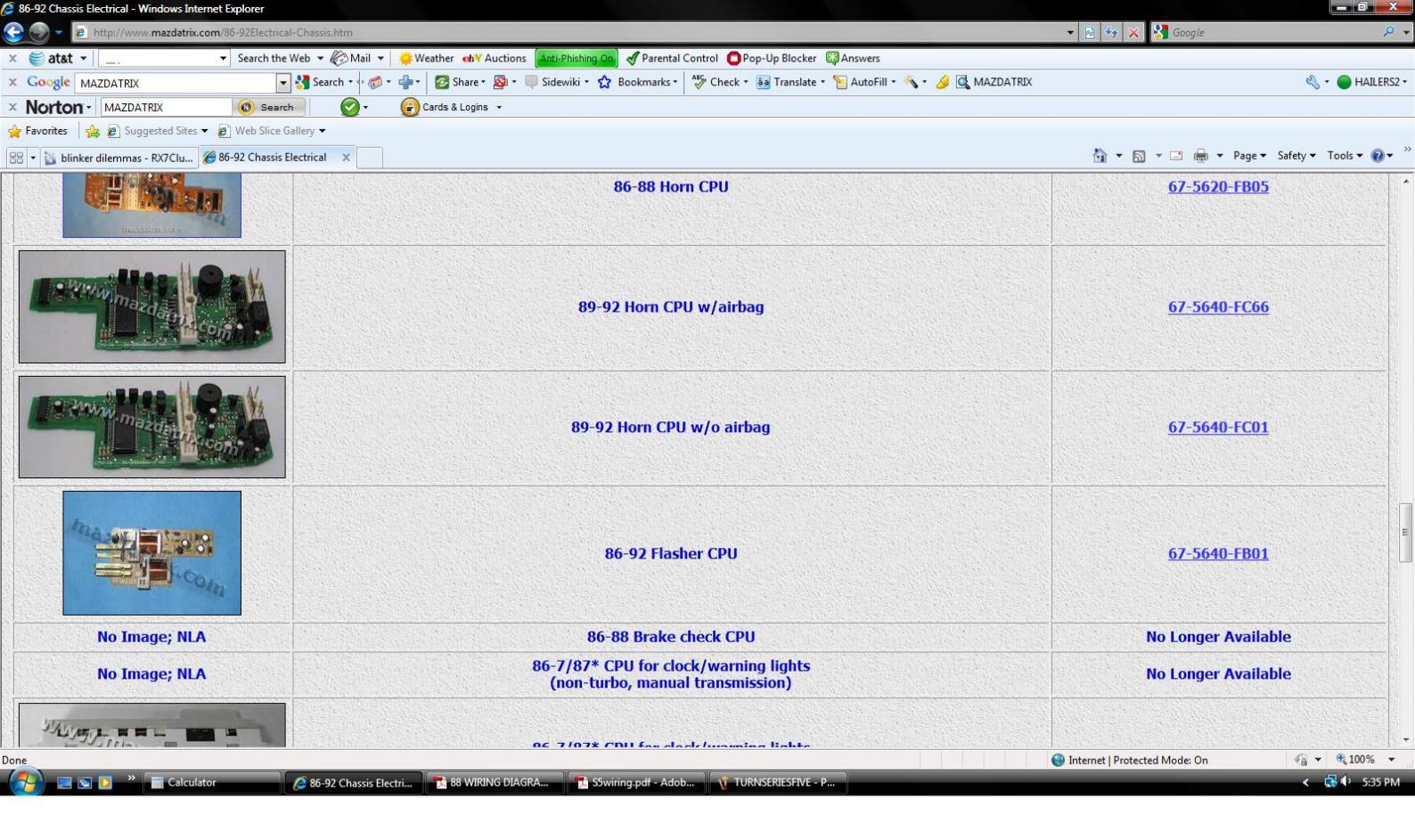Click the page vertical scrollbar thumb
Image resolution: width=1415 pixels, height=840 pixels.
click(x=1406, y=533)
